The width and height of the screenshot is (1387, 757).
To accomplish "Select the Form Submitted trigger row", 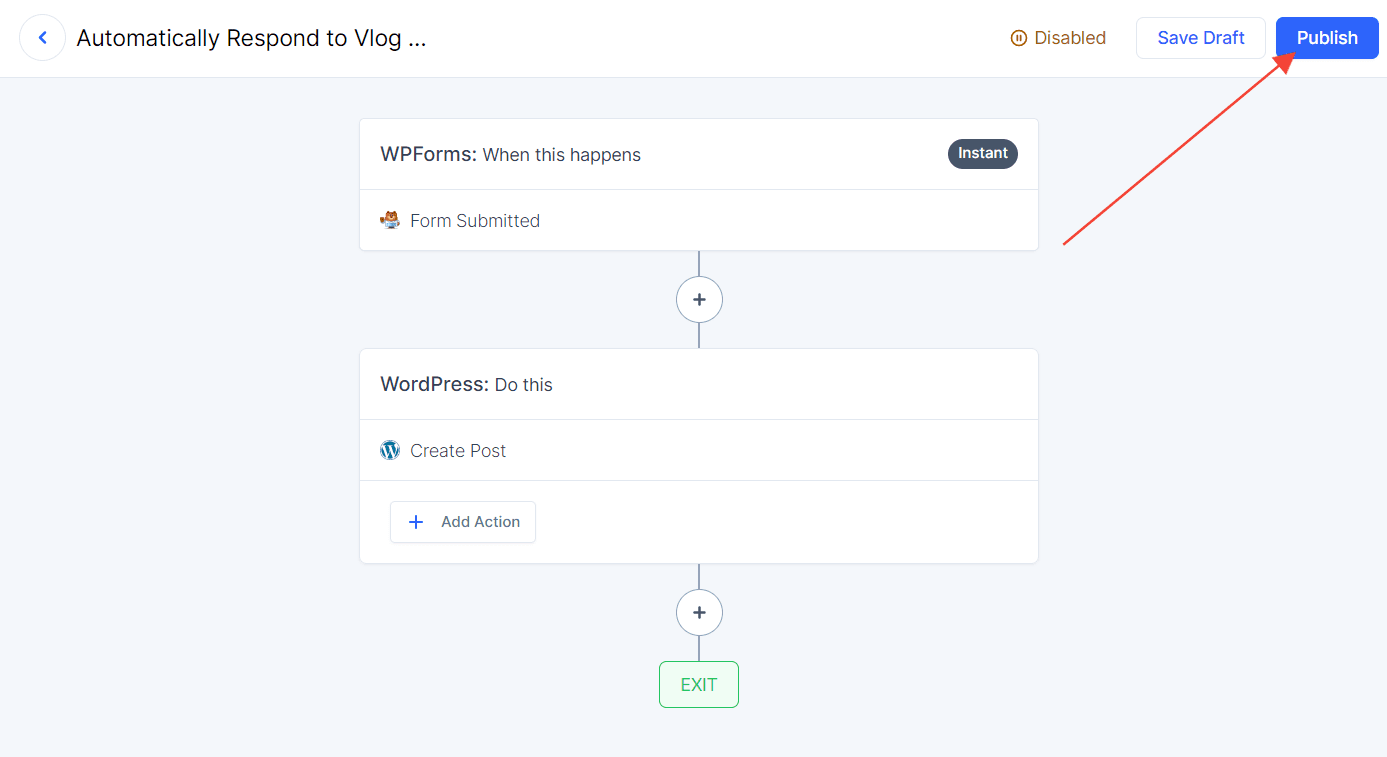I will (699, 220).
